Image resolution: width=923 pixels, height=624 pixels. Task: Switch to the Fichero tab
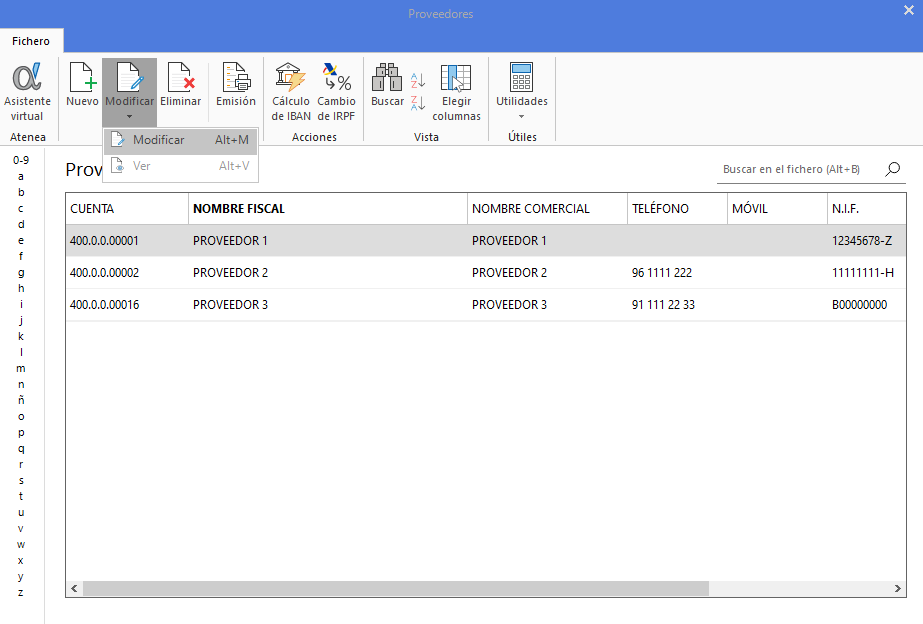tap(31, 41)
